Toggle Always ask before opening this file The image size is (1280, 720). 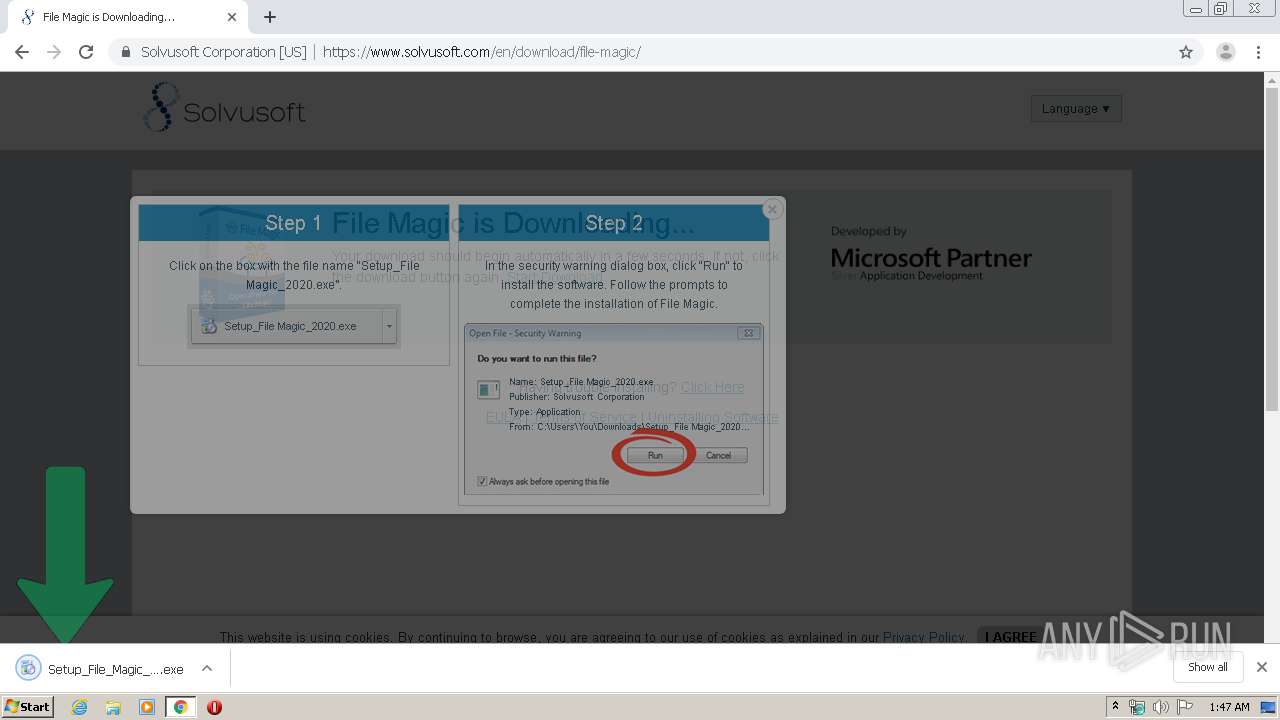click(x=482, y=481)
